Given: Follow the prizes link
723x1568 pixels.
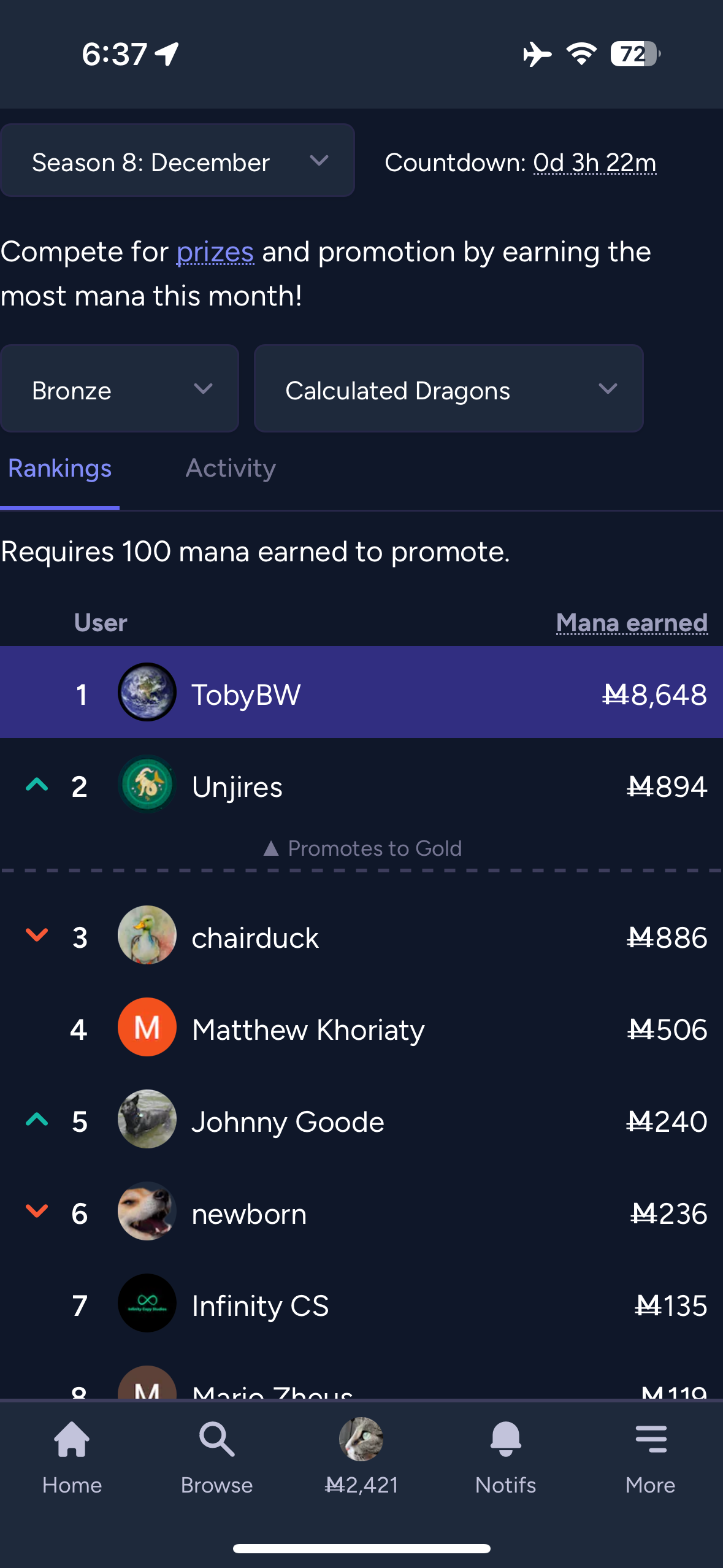Looking at the screenshot, I should click(215, 252).
